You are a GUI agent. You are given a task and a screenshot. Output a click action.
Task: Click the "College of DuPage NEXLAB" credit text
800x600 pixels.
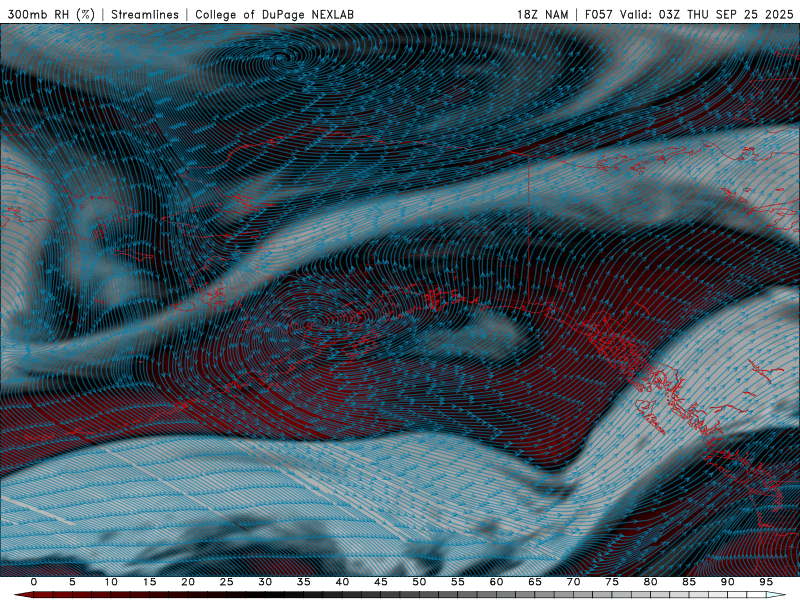(274, 14)
